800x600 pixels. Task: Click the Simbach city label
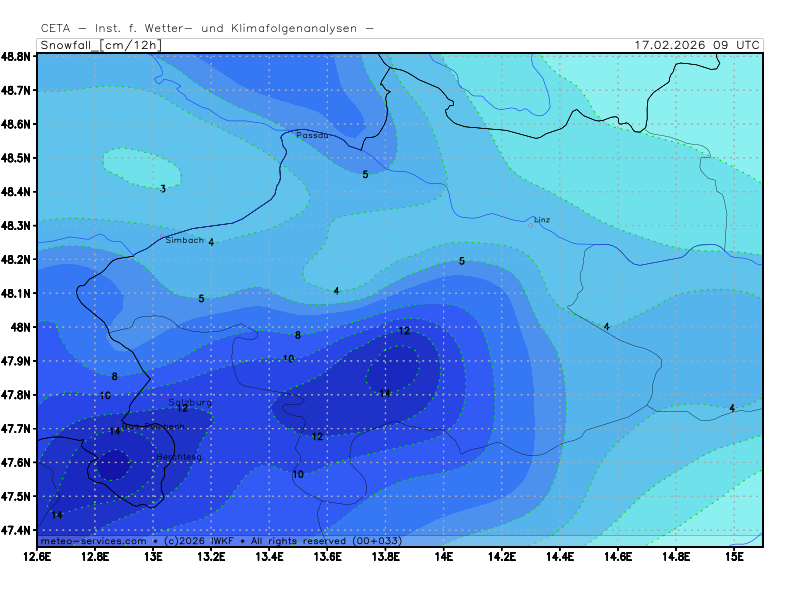tap(184, 240)
